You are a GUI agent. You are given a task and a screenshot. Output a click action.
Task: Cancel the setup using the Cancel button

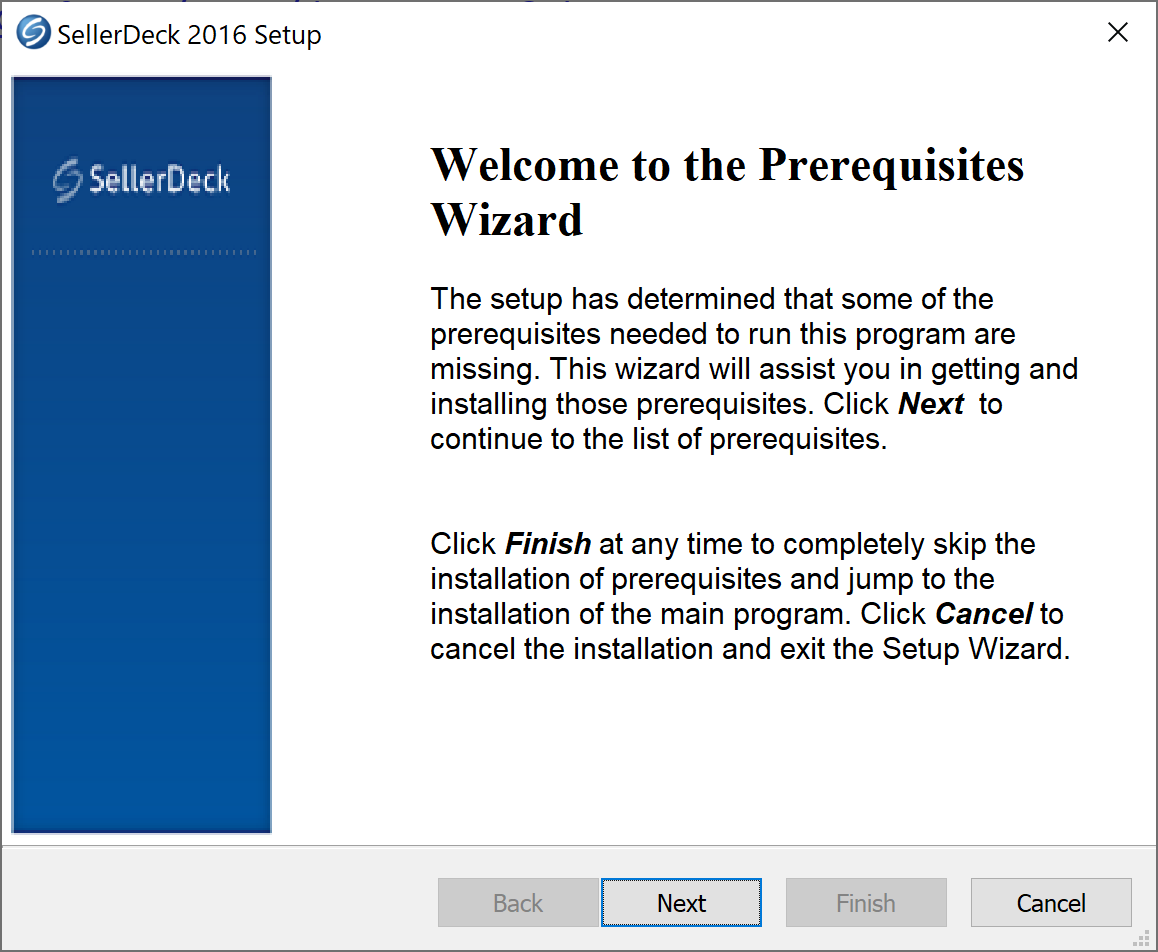pos(1050,903)
